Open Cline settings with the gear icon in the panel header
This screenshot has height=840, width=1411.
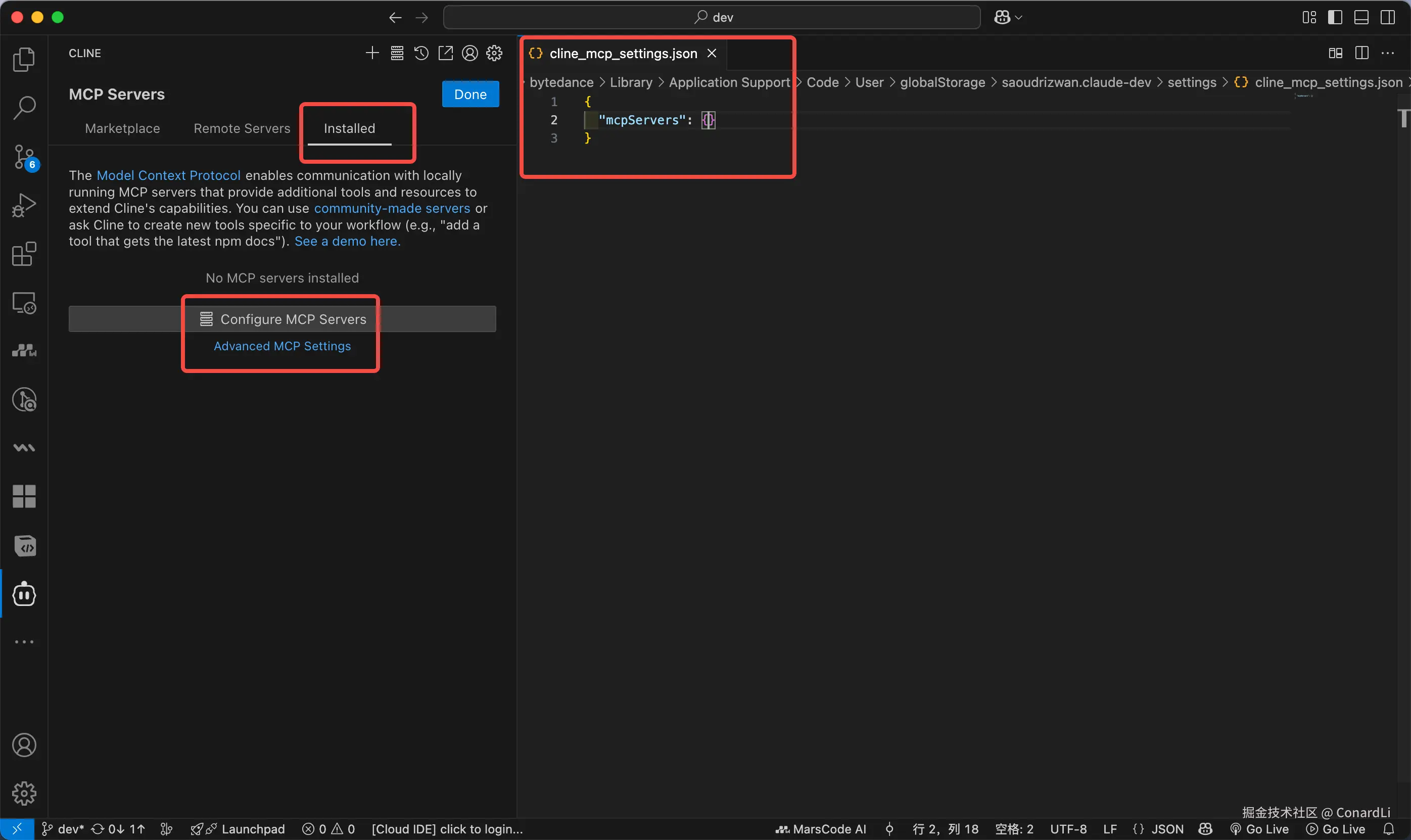pos(494,53)
